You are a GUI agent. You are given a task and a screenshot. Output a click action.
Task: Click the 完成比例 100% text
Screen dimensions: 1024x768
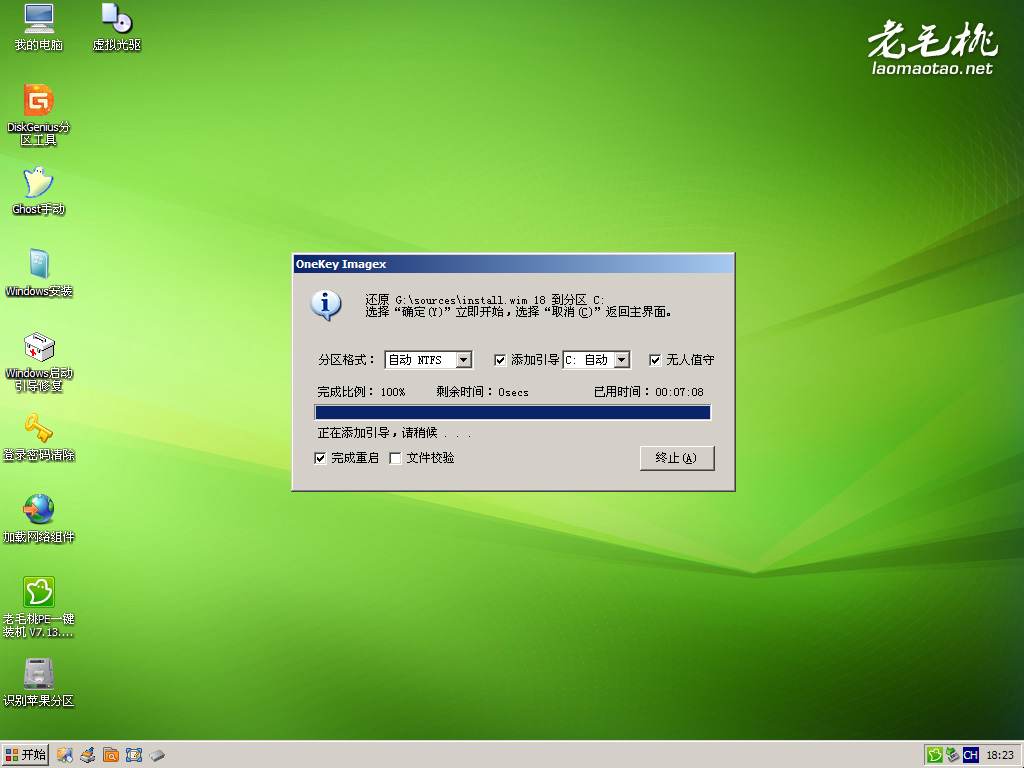(361, 392)
